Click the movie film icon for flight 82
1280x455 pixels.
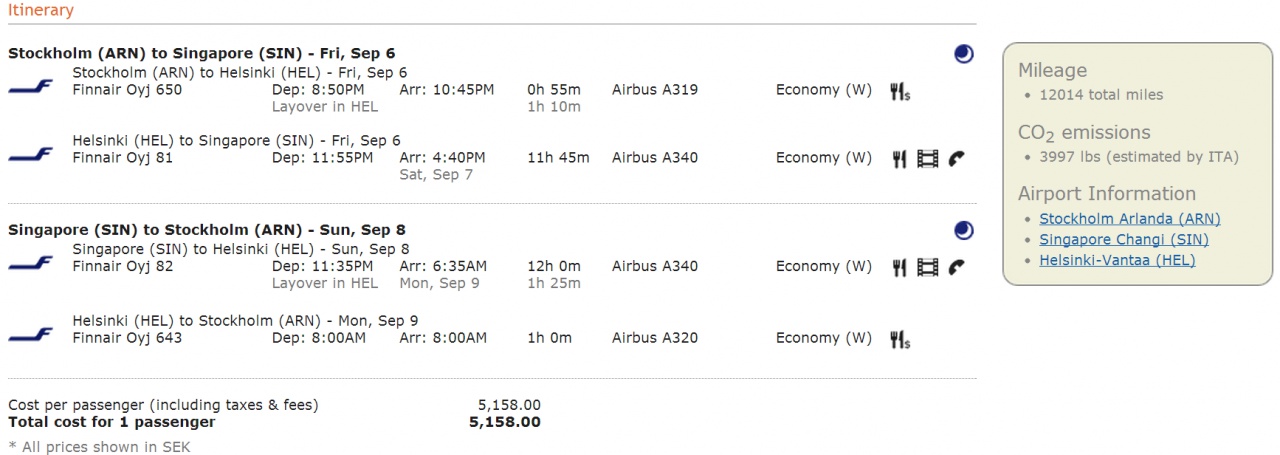click(x=928, y=267)
